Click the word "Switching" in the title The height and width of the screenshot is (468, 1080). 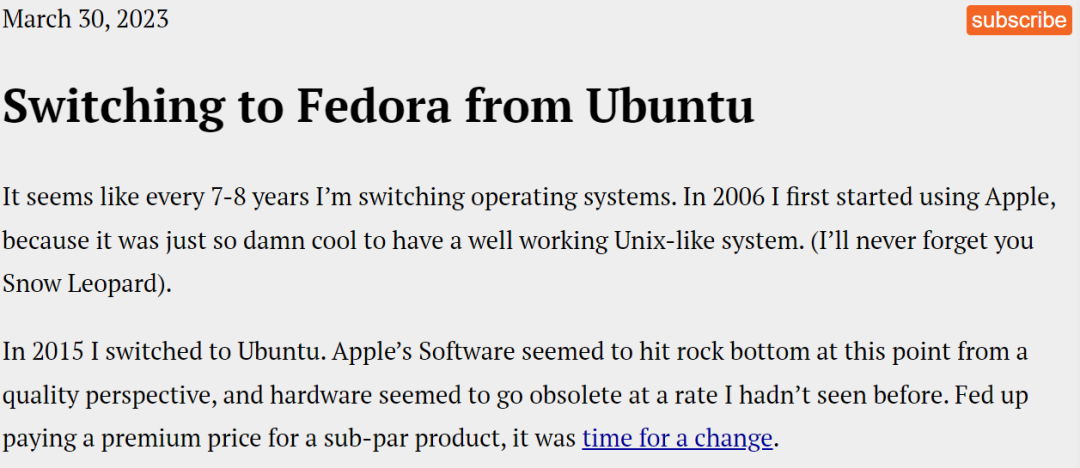114,109
